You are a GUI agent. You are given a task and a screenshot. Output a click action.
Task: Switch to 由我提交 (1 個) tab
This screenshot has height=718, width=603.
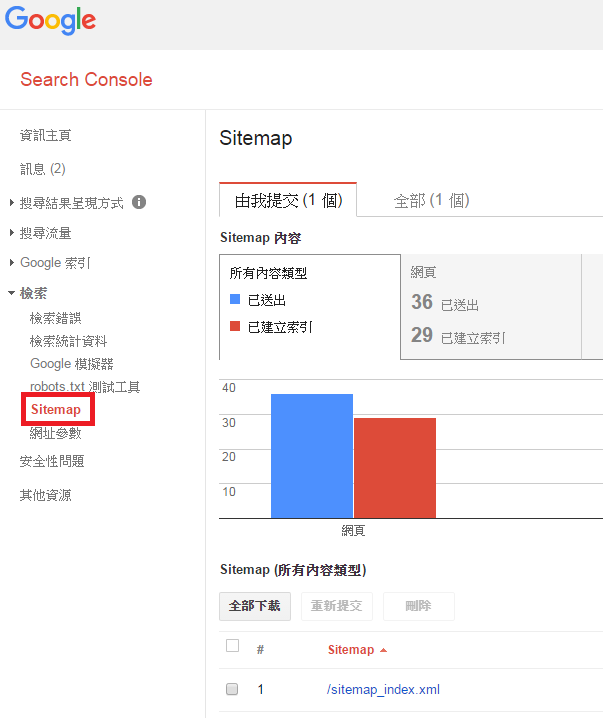coord(288,200)
